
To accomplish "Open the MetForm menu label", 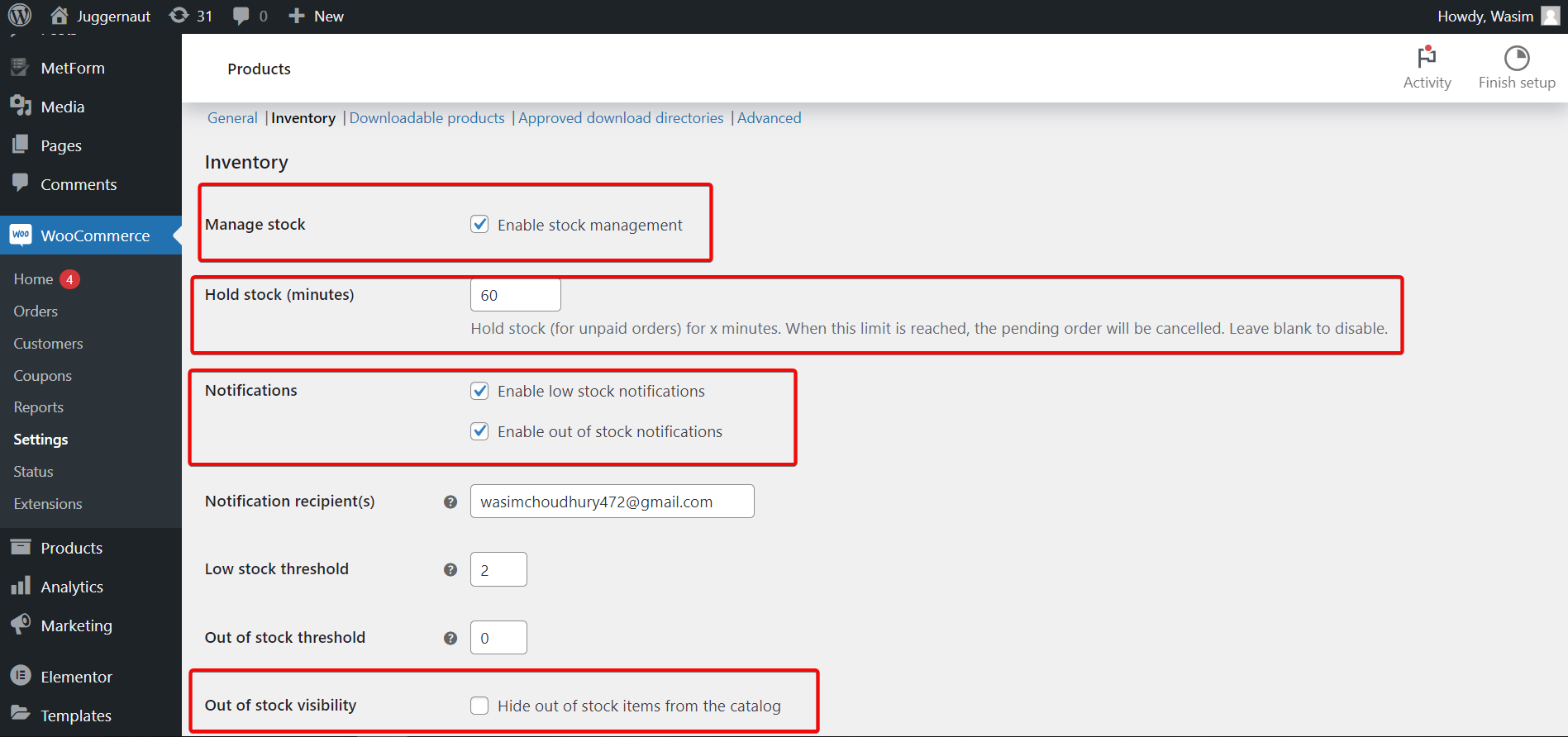I will [x=73, y=68].
